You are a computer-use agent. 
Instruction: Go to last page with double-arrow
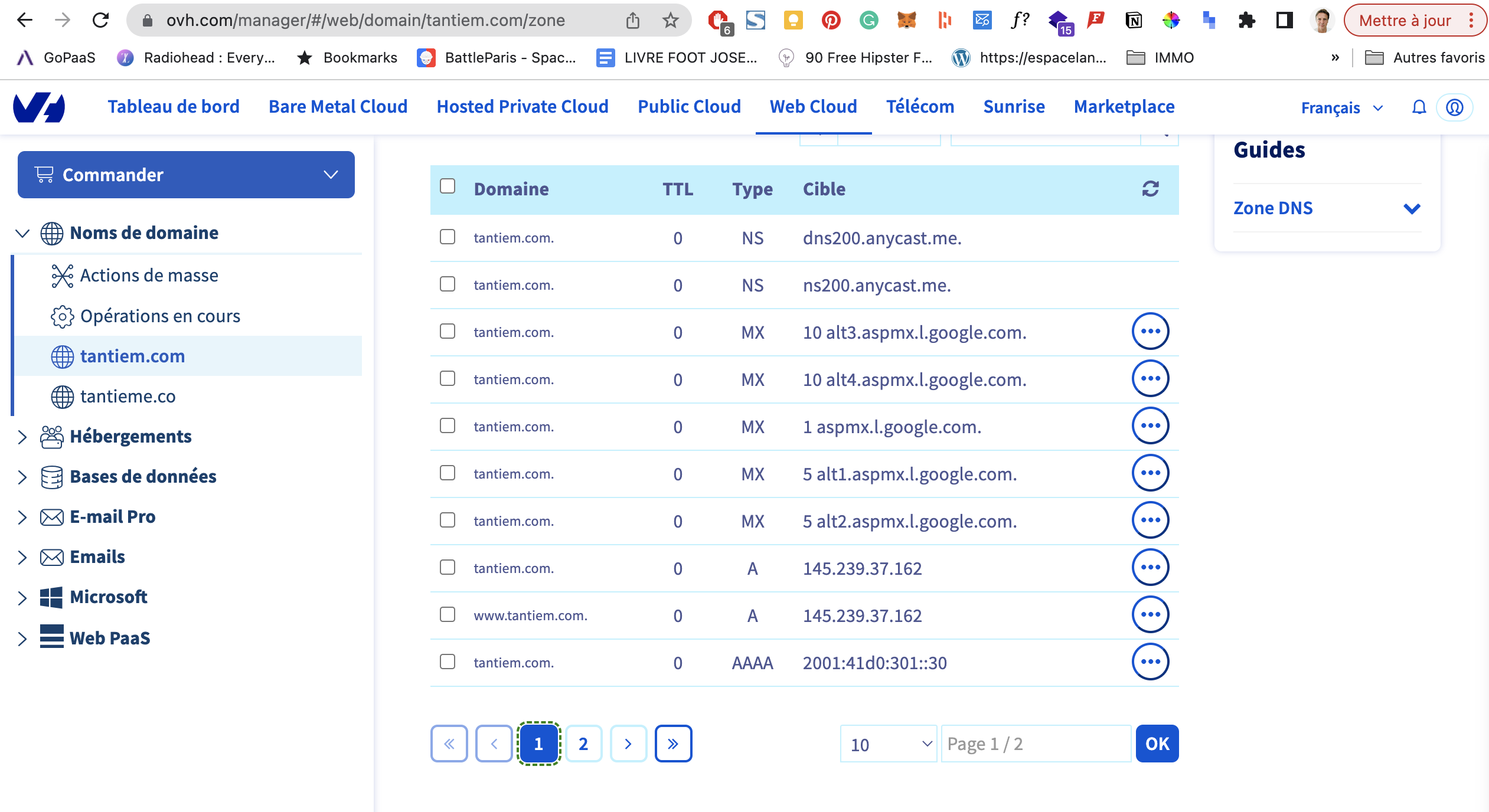673,744
